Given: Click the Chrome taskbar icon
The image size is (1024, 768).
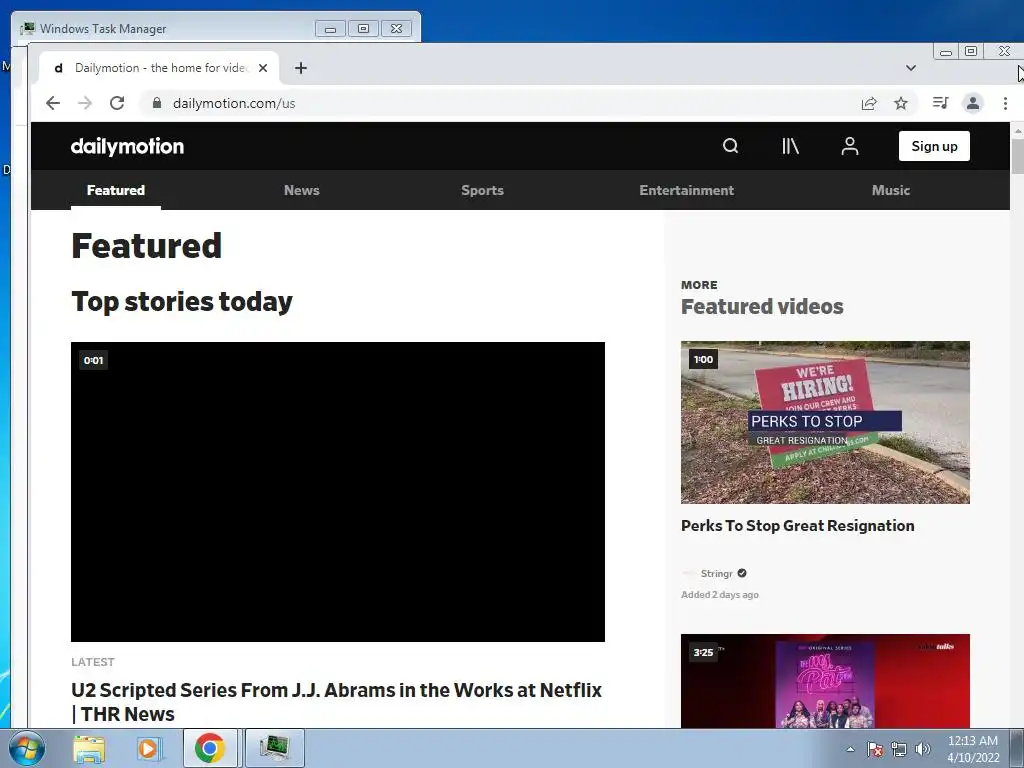Looking at the screenshot, I should coord(210,748).
